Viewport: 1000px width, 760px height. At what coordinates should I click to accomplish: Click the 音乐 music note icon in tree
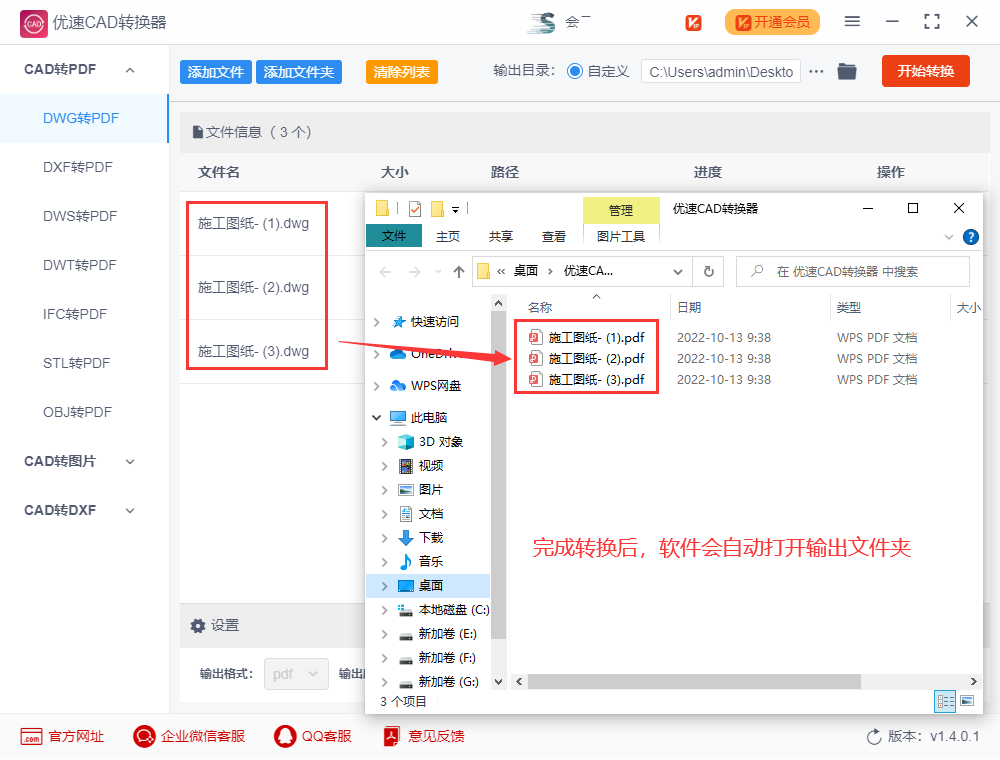406,562
